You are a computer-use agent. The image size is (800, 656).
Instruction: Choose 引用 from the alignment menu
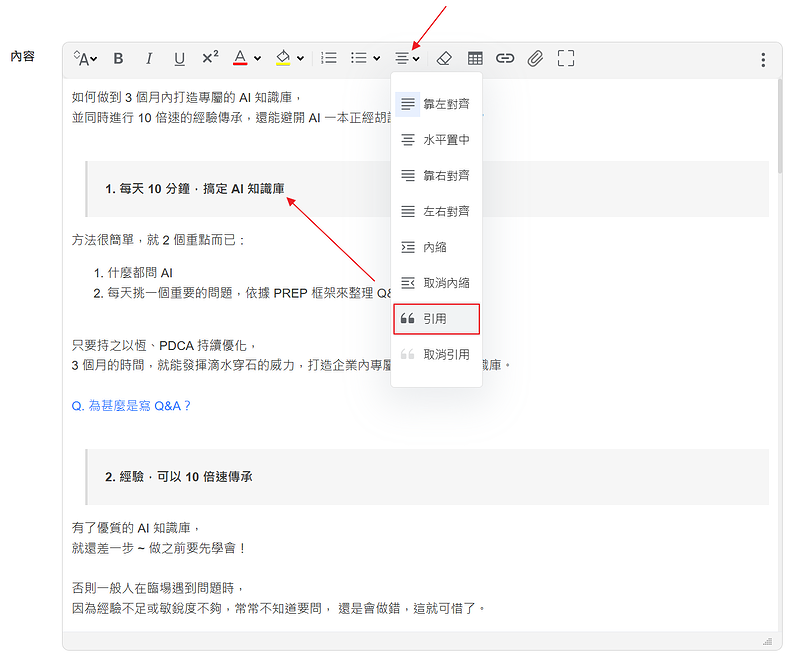pos(436,319)
